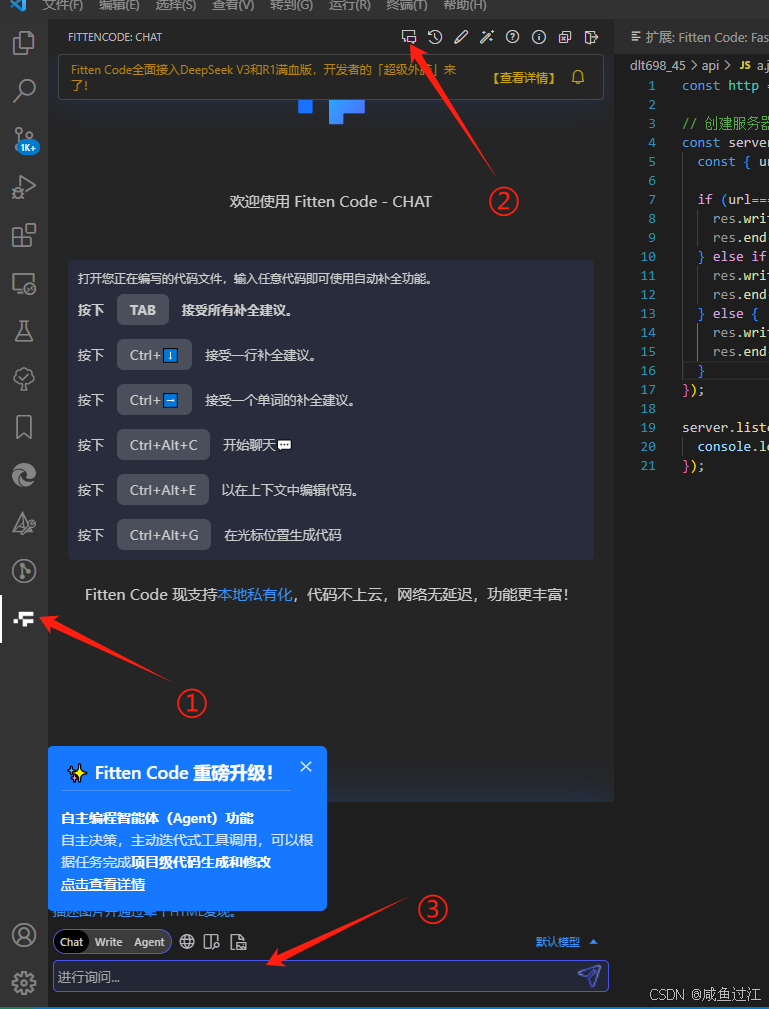Start a new chat conversation

409,37
